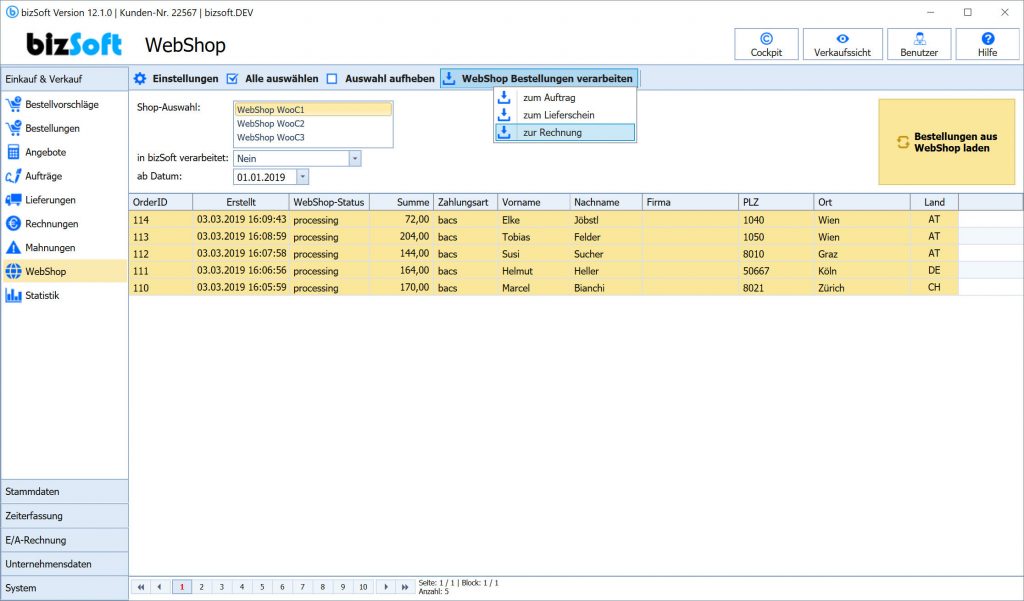This screenshot has height=601, width=1024.
Task: Open the ab Datum date picker arrow
Action: point(302,177)
